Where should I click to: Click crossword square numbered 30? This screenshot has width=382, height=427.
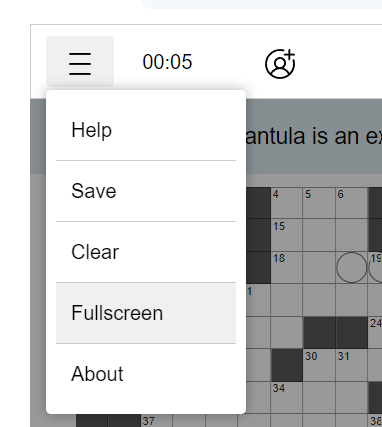[x=319, y=365]
